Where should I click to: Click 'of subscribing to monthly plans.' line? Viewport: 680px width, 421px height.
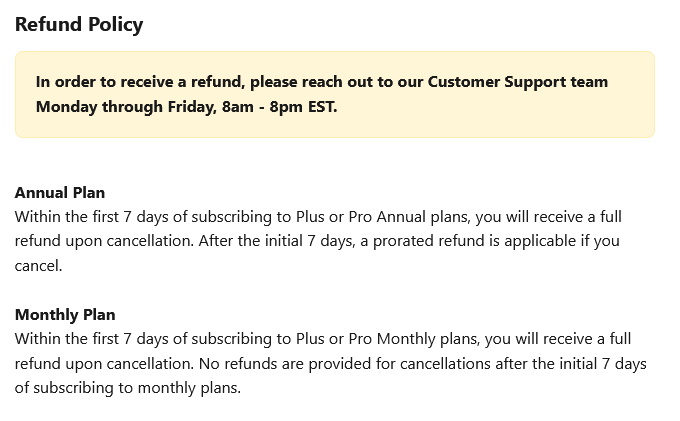(128, 388)
